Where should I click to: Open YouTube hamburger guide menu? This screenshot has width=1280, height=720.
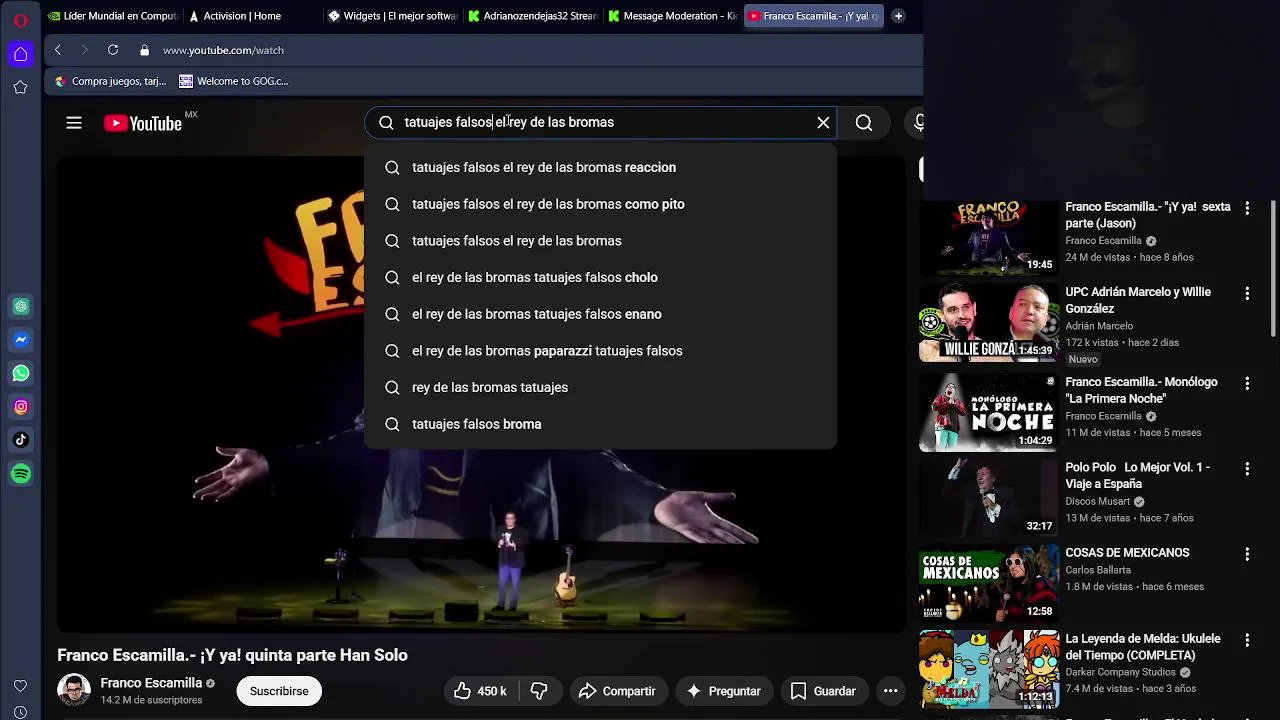tap(74, 123)
